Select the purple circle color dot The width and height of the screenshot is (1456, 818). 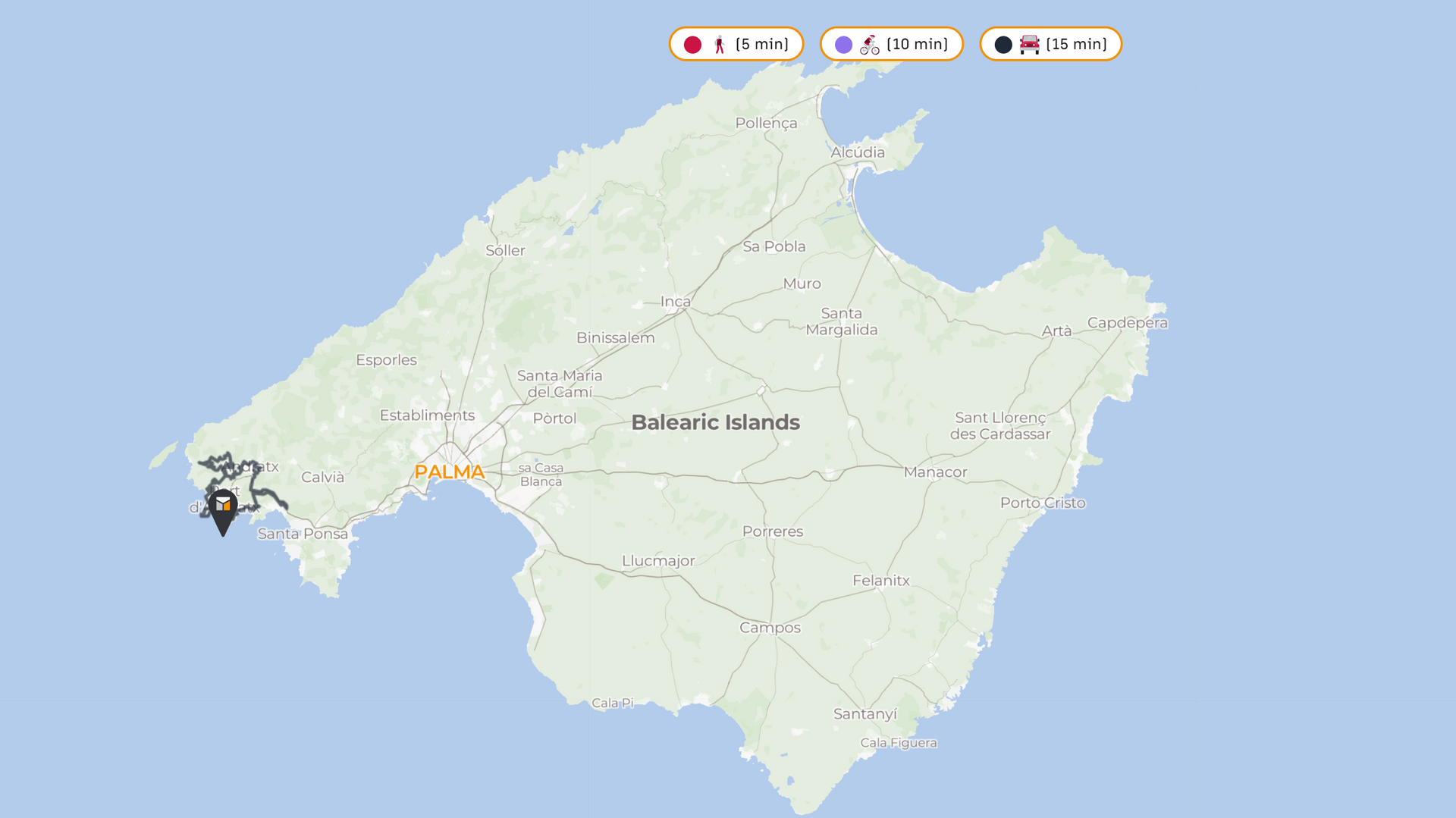click(x=843, y=45)
